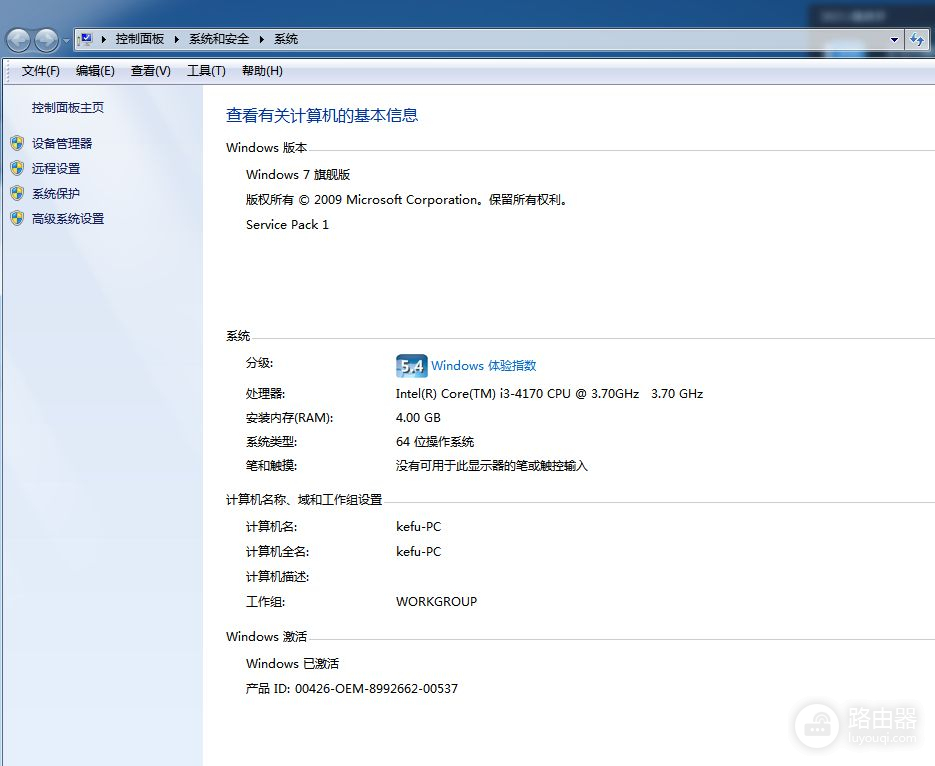
Task: Click the shield icon next to 系统保护
Action: point(17,194)
